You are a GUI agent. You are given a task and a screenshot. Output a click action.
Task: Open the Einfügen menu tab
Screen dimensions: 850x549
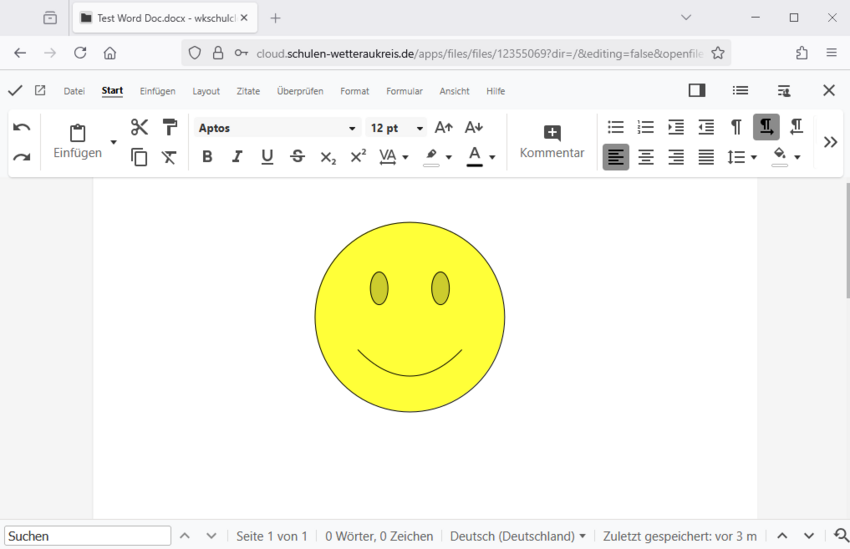tap(157, 91)
